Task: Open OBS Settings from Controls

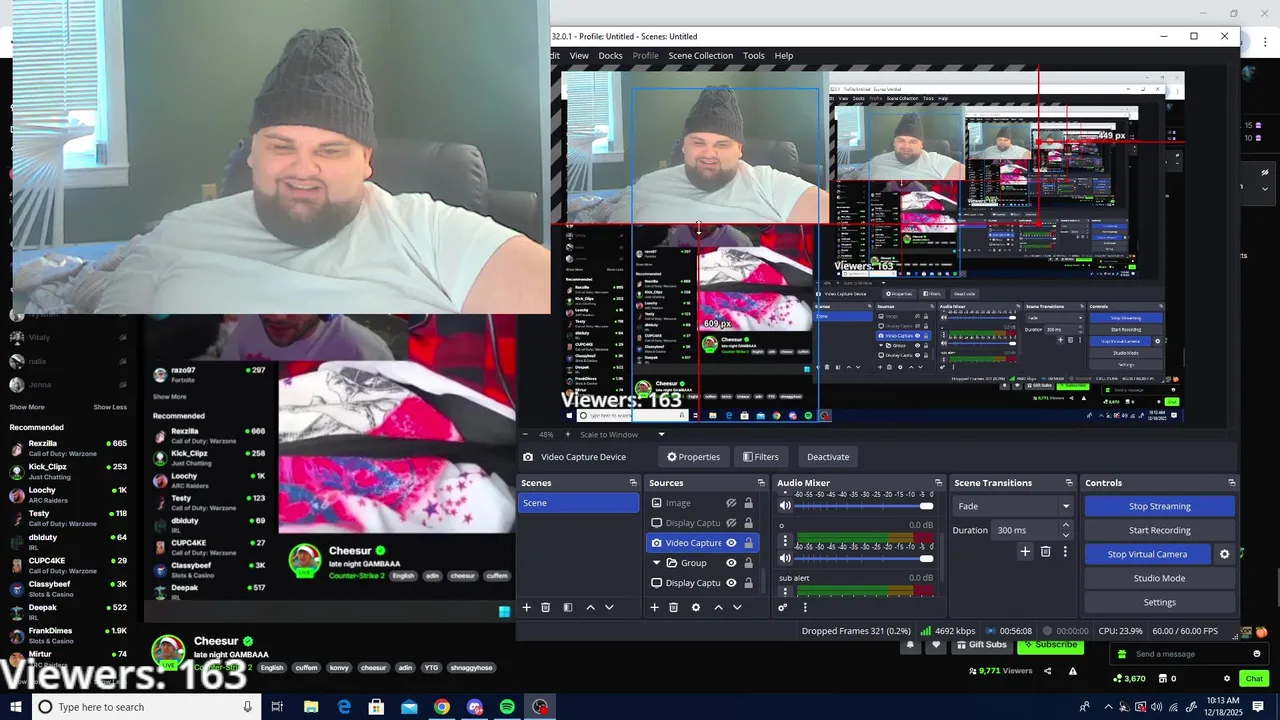Action: 1160,602
